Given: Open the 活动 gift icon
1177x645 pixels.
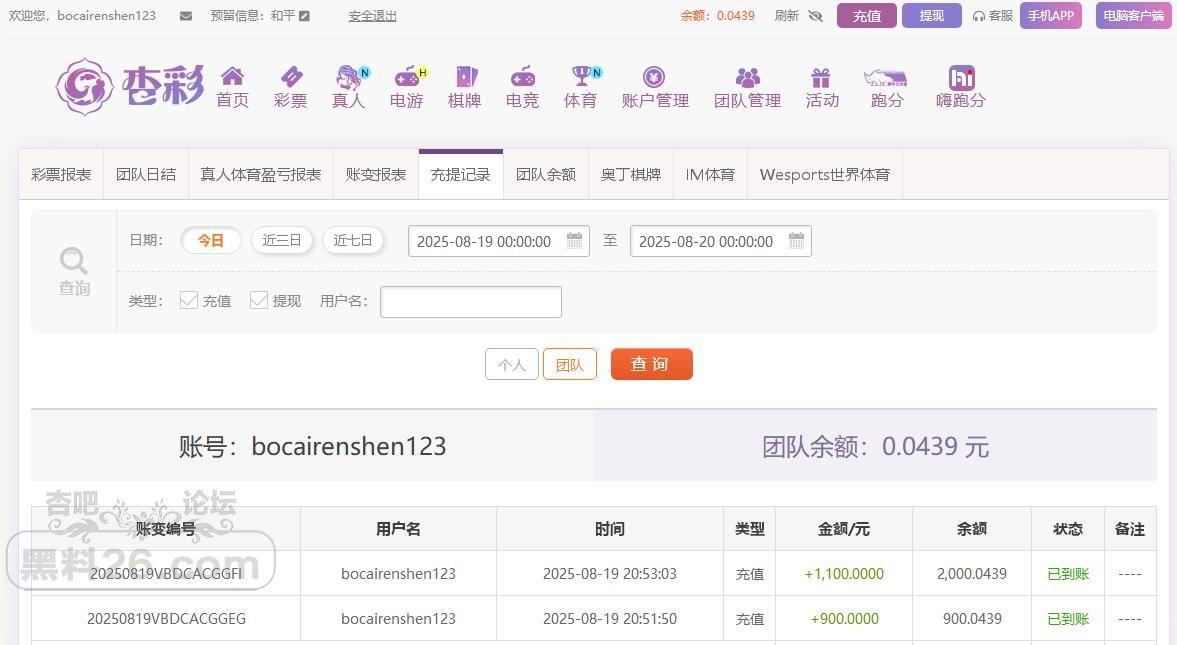Looking at the screenshot, I should (x=821, y=78).
